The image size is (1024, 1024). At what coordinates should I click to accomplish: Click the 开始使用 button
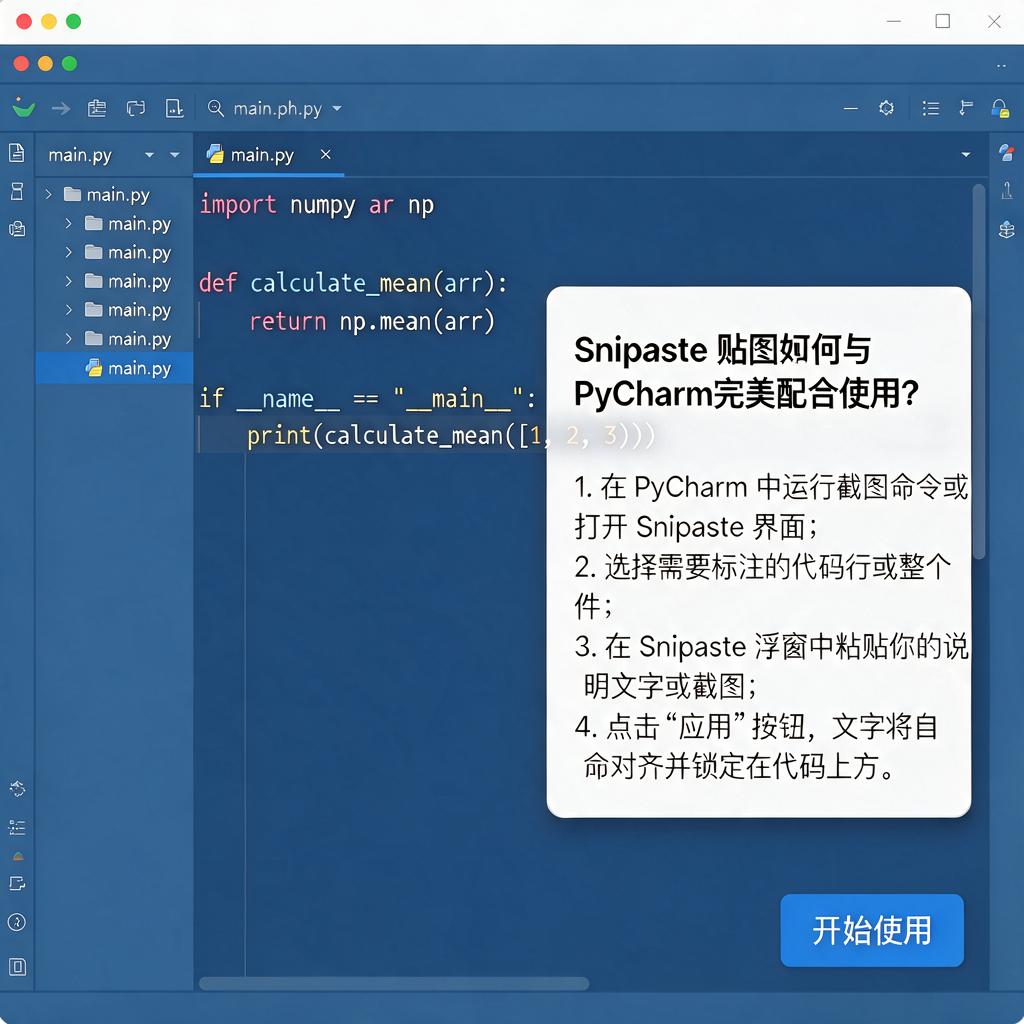872,931
